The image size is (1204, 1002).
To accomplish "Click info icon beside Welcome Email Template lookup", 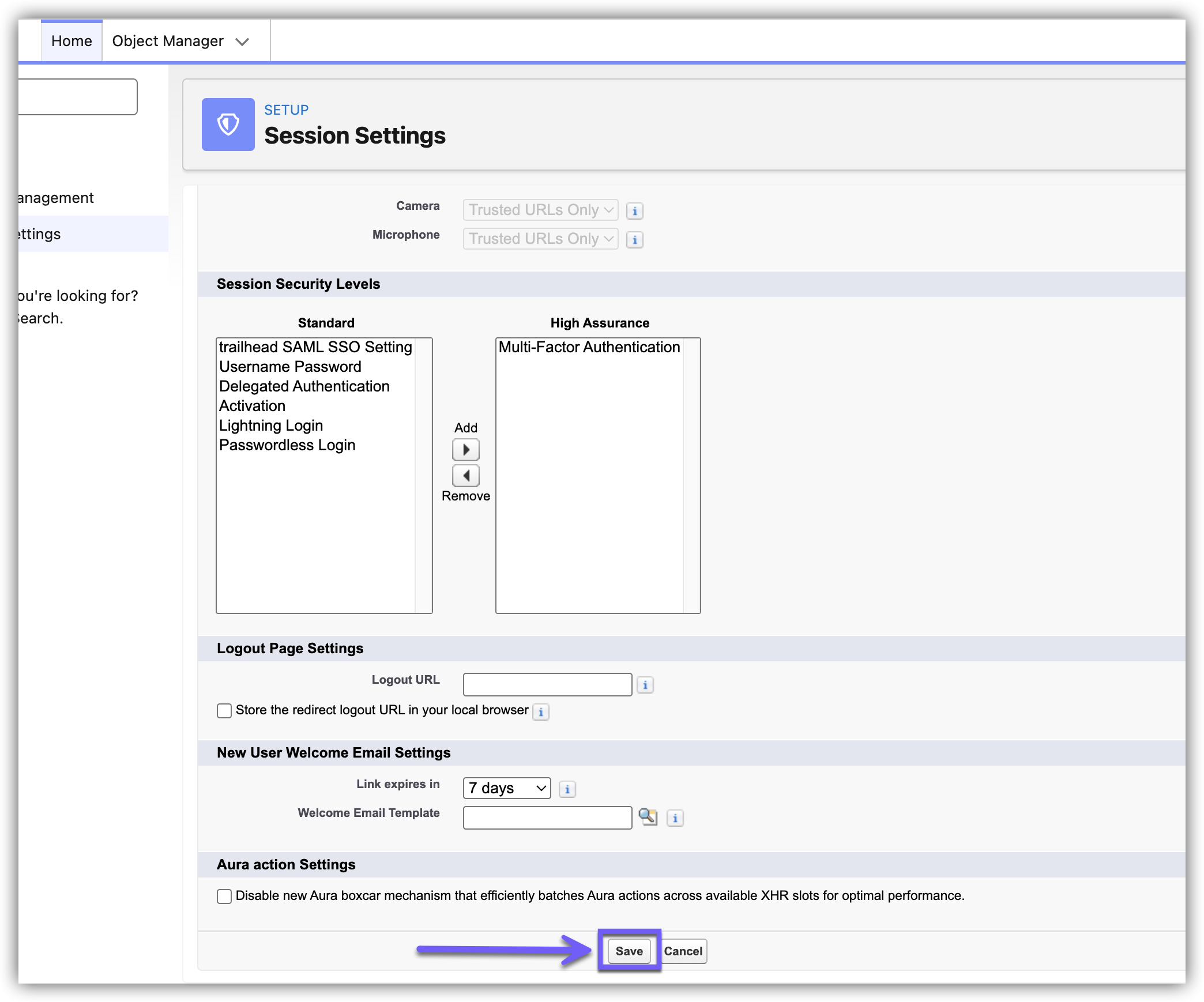I will (x=675, y=818).
